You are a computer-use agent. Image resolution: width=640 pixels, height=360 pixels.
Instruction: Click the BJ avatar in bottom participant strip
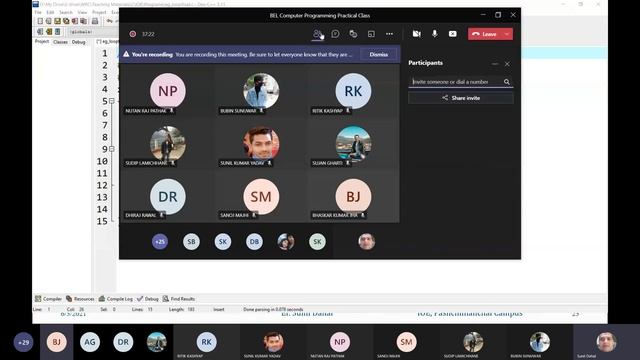coord(56,342)
